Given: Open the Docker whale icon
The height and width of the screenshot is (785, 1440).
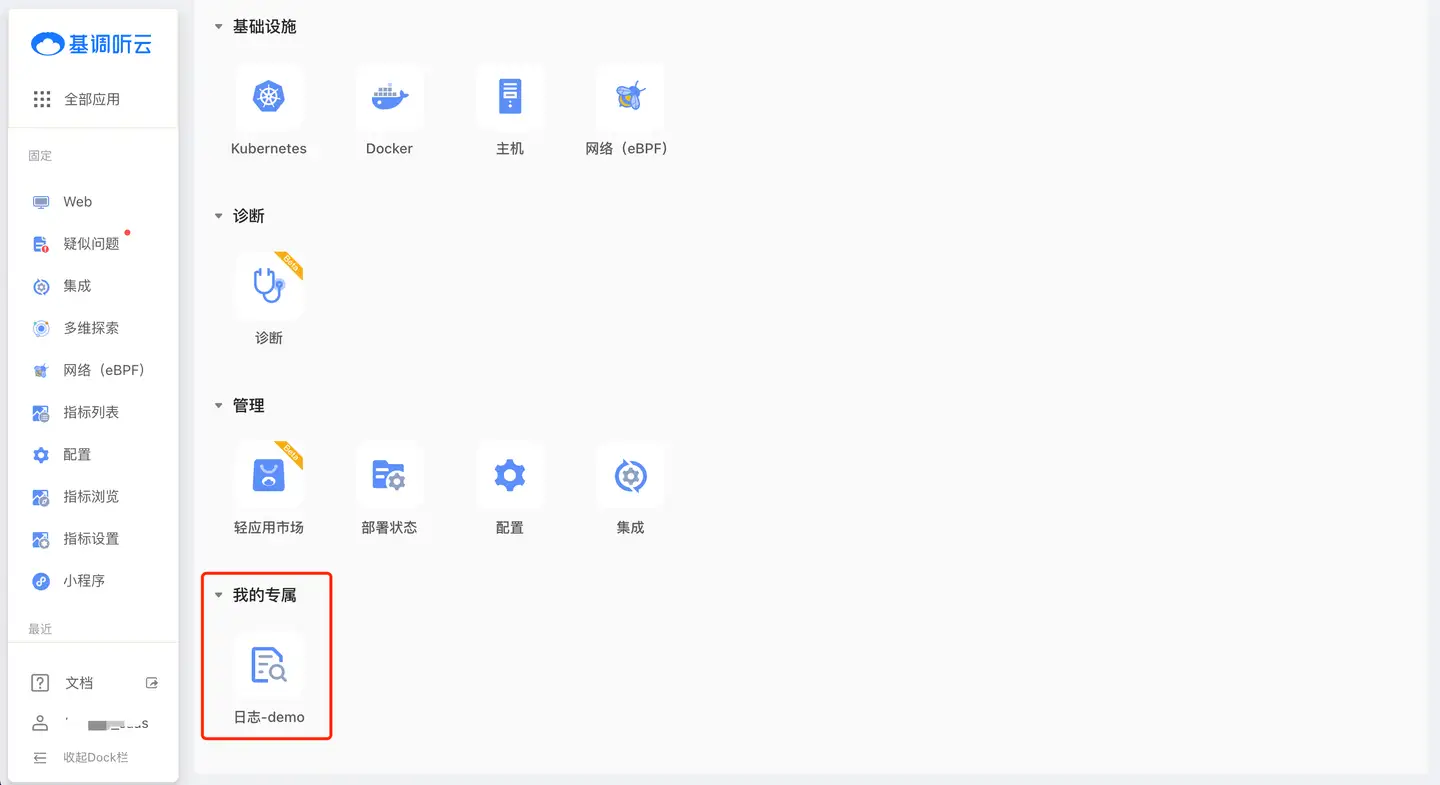Looking at the screenshot, I should [x=389, y=98].
